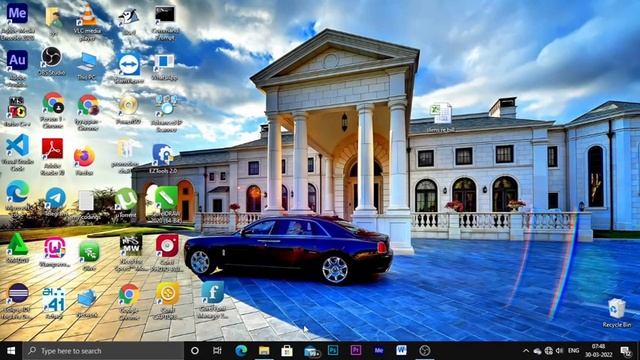Open network settings in system tray
This screenshot has height=360, width=640.
point(549,351)
